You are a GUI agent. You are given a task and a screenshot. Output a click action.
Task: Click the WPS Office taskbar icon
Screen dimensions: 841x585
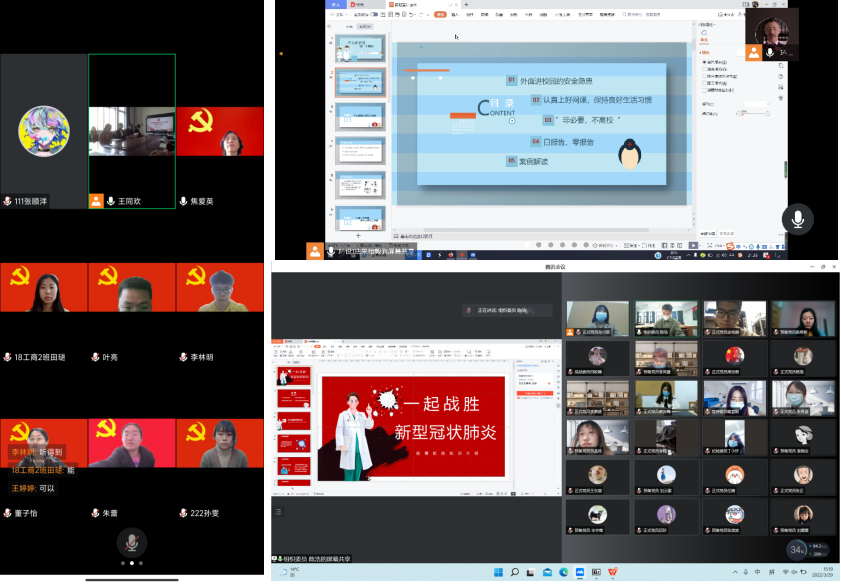coord(613,572)
